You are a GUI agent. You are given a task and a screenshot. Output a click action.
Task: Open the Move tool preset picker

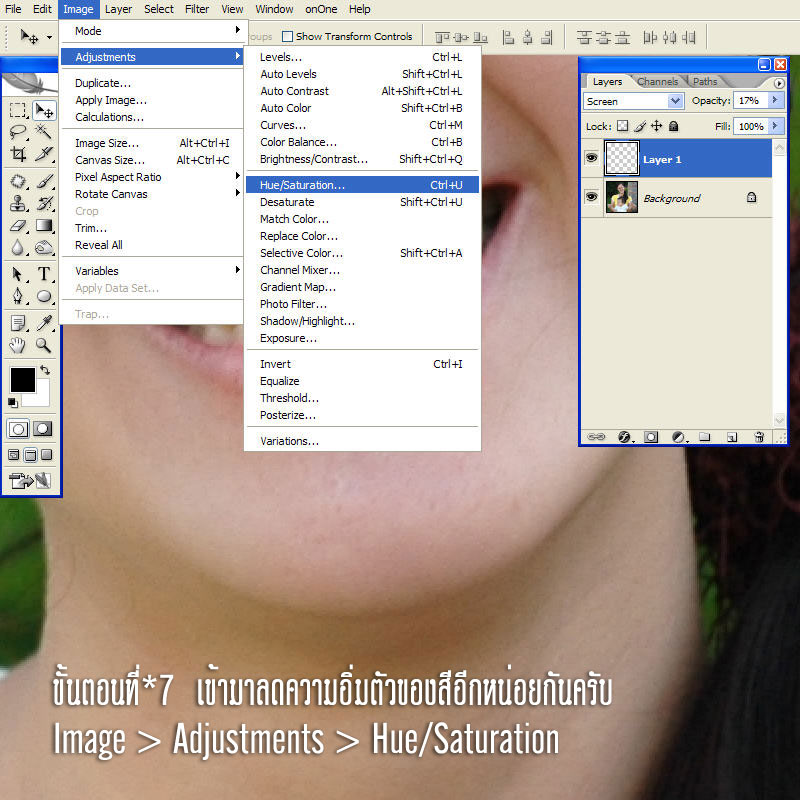[49, 37]
